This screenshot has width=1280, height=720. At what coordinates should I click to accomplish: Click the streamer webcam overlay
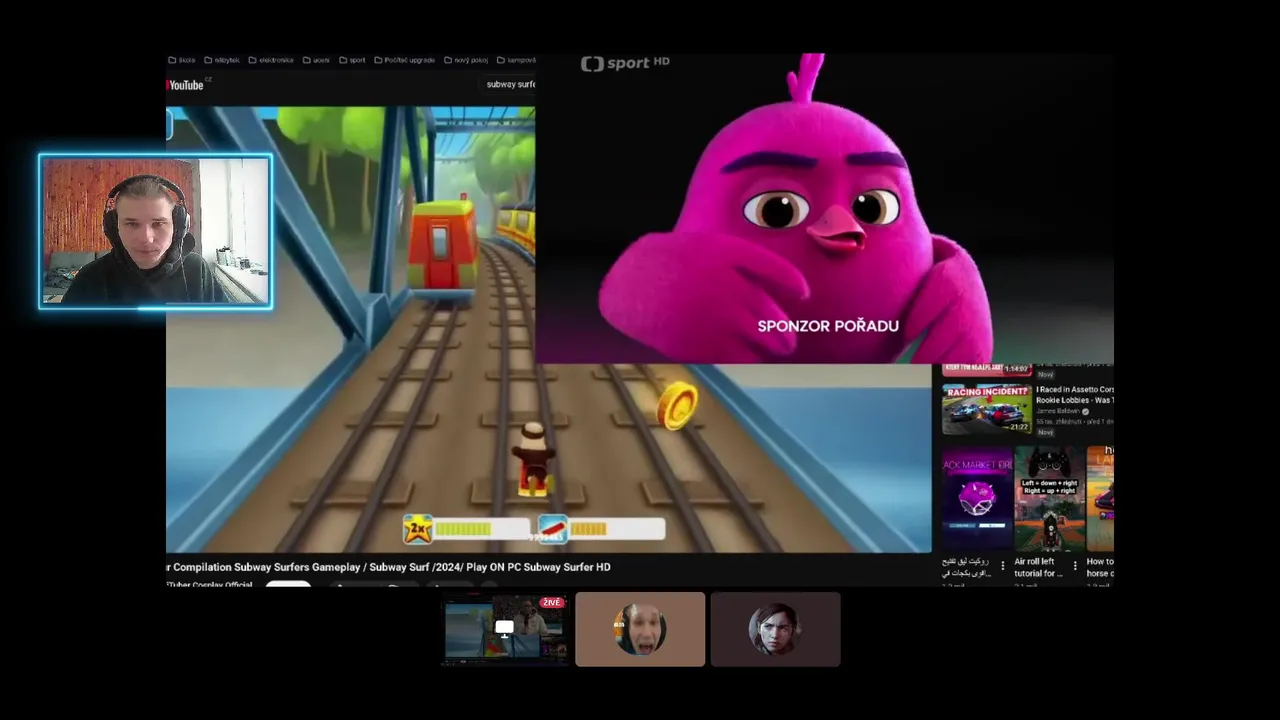click(x=155, y=231)
